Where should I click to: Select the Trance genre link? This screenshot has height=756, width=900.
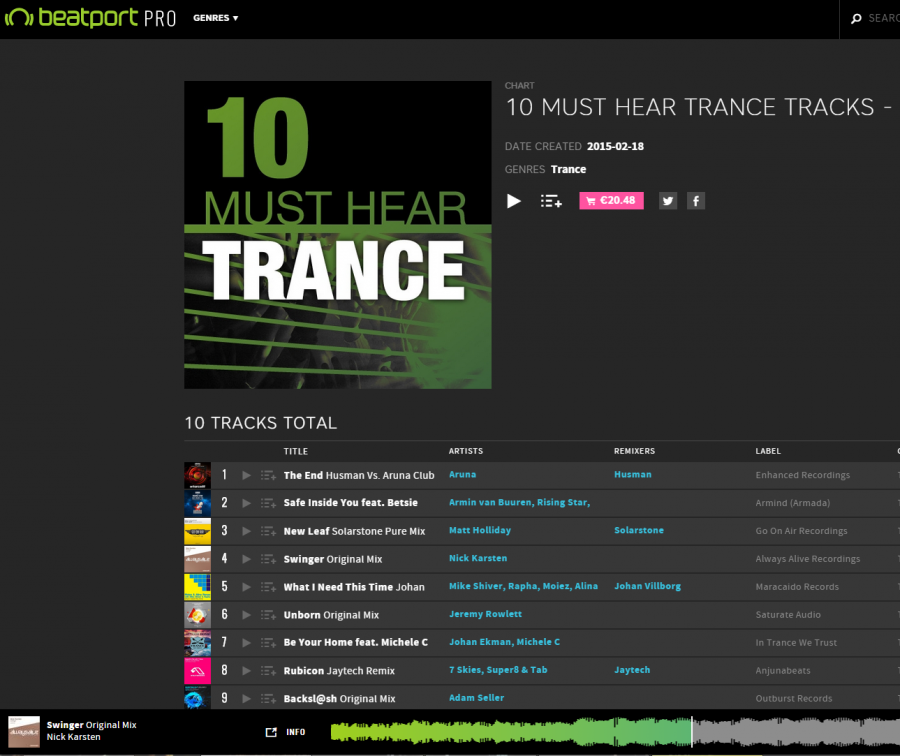(x=568, y=169)
